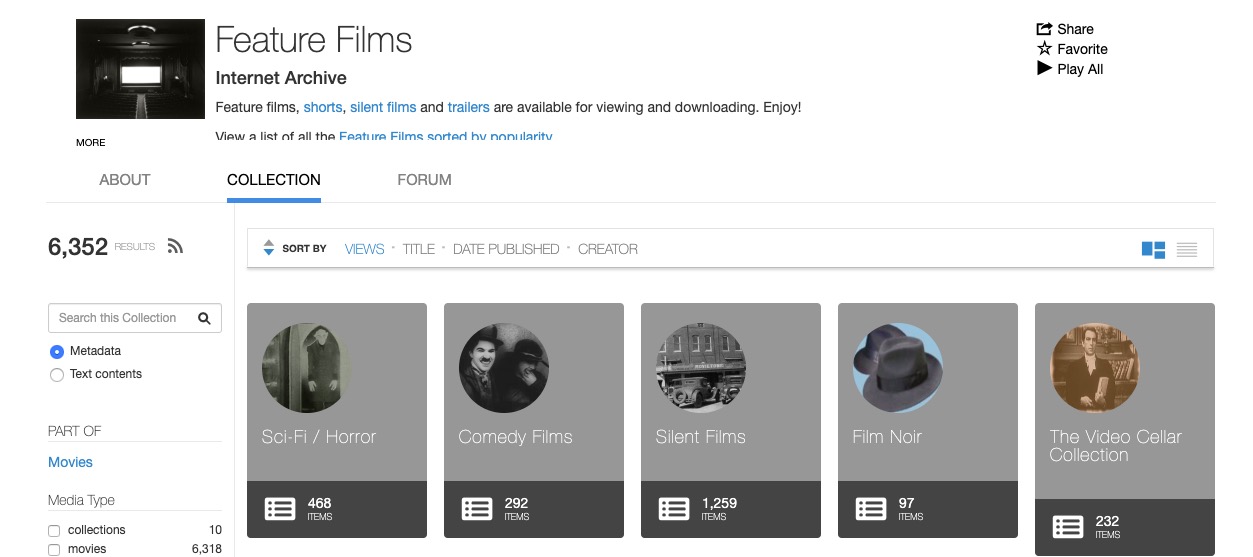The image size is (1253, 557).
Task: Sort by VIEWS
Action: pyautogui.click(x=364, y=249)
